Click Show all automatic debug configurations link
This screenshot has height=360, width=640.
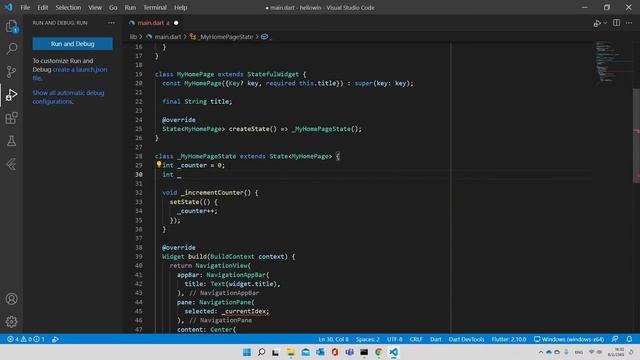point(68,97)
